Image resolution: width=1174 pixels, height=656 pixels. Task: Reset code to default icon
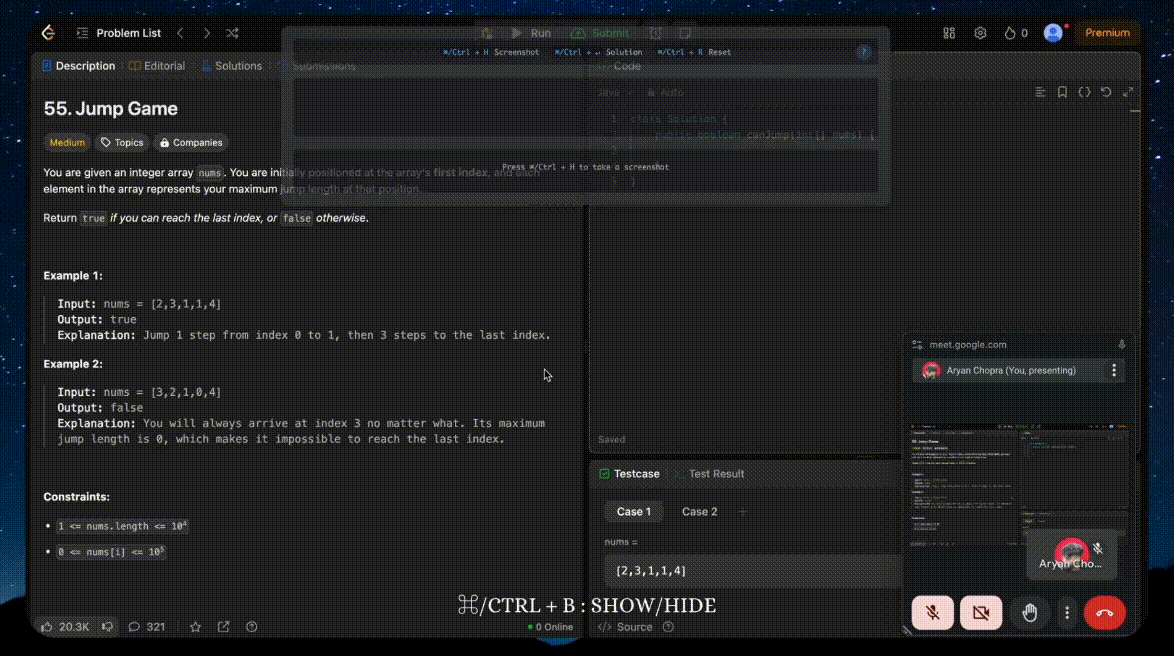[1106, 92]
